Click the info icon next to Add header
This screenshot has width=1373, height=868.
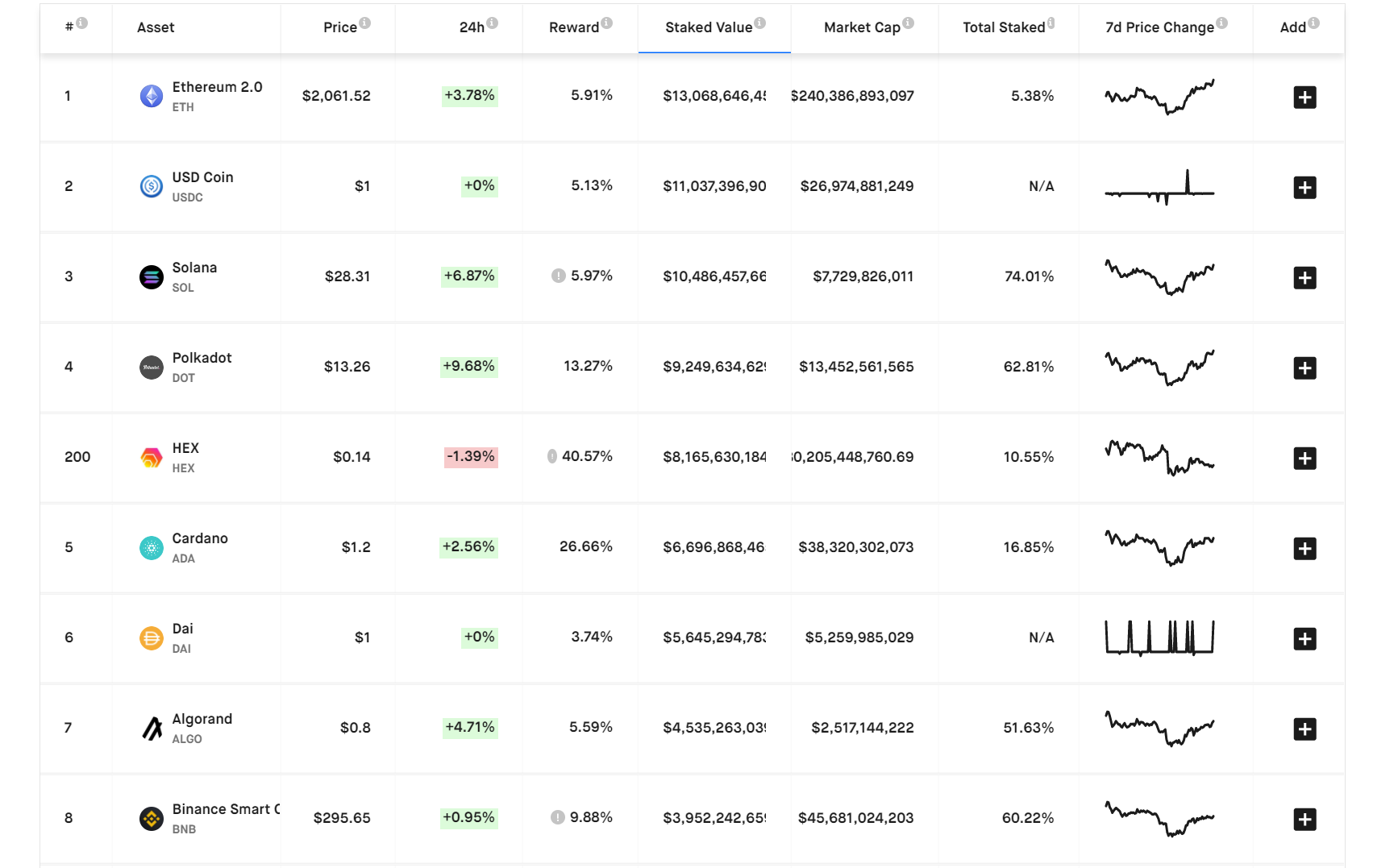coord(1314,23)
